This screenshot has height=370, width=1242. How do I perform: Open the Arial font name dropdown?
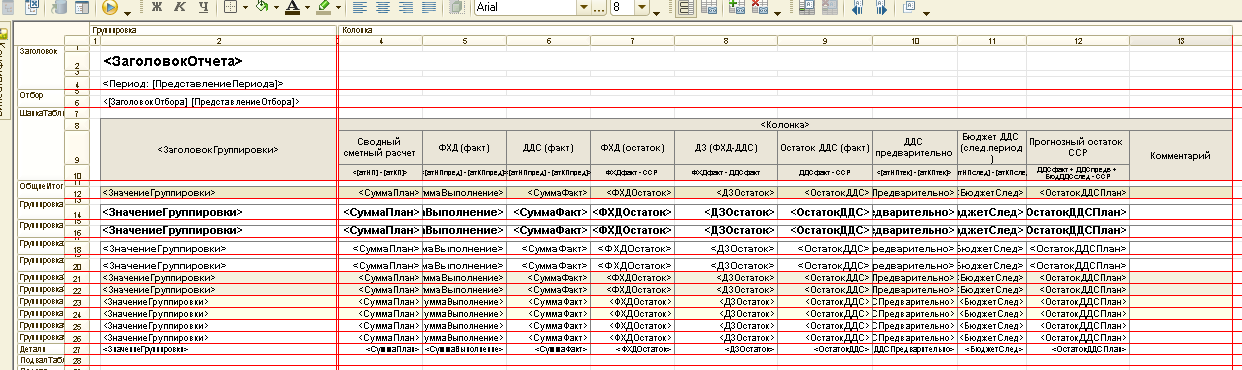pos(584,7)
